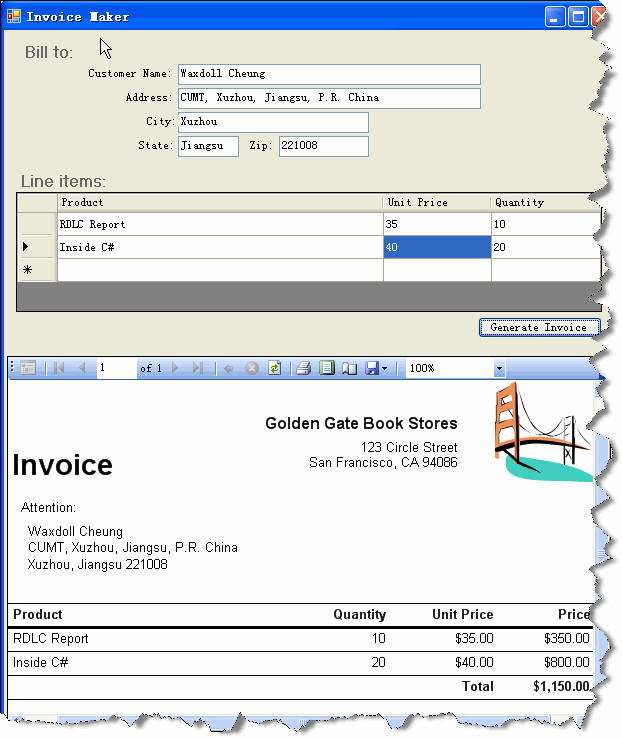622x738 pixels.
Task: Jump to last report page
Action: (198, 368)
